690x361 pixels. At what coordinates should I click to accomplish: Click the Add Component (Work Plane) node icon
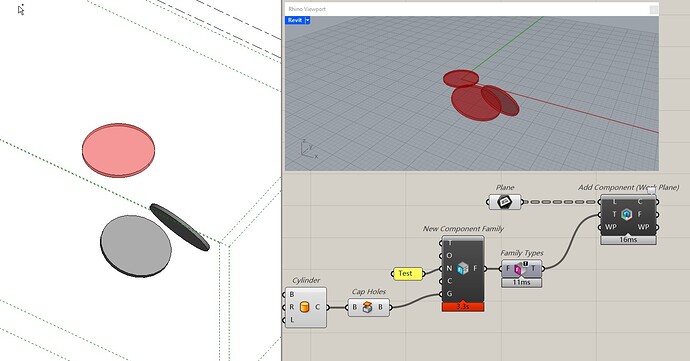click(x=627, y=214)
